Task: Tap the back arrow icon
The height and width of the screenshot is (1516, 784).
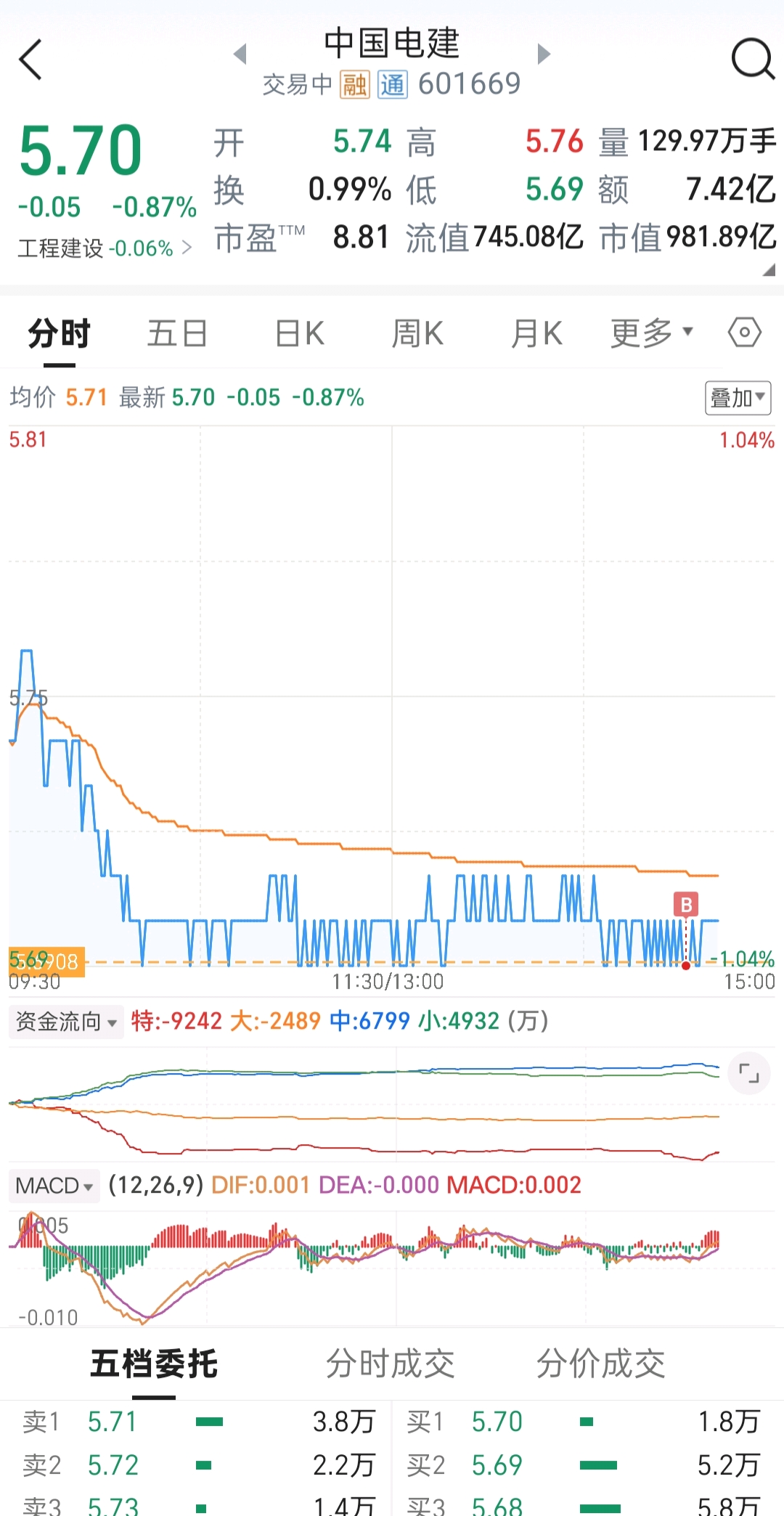Action: (30, 59)
